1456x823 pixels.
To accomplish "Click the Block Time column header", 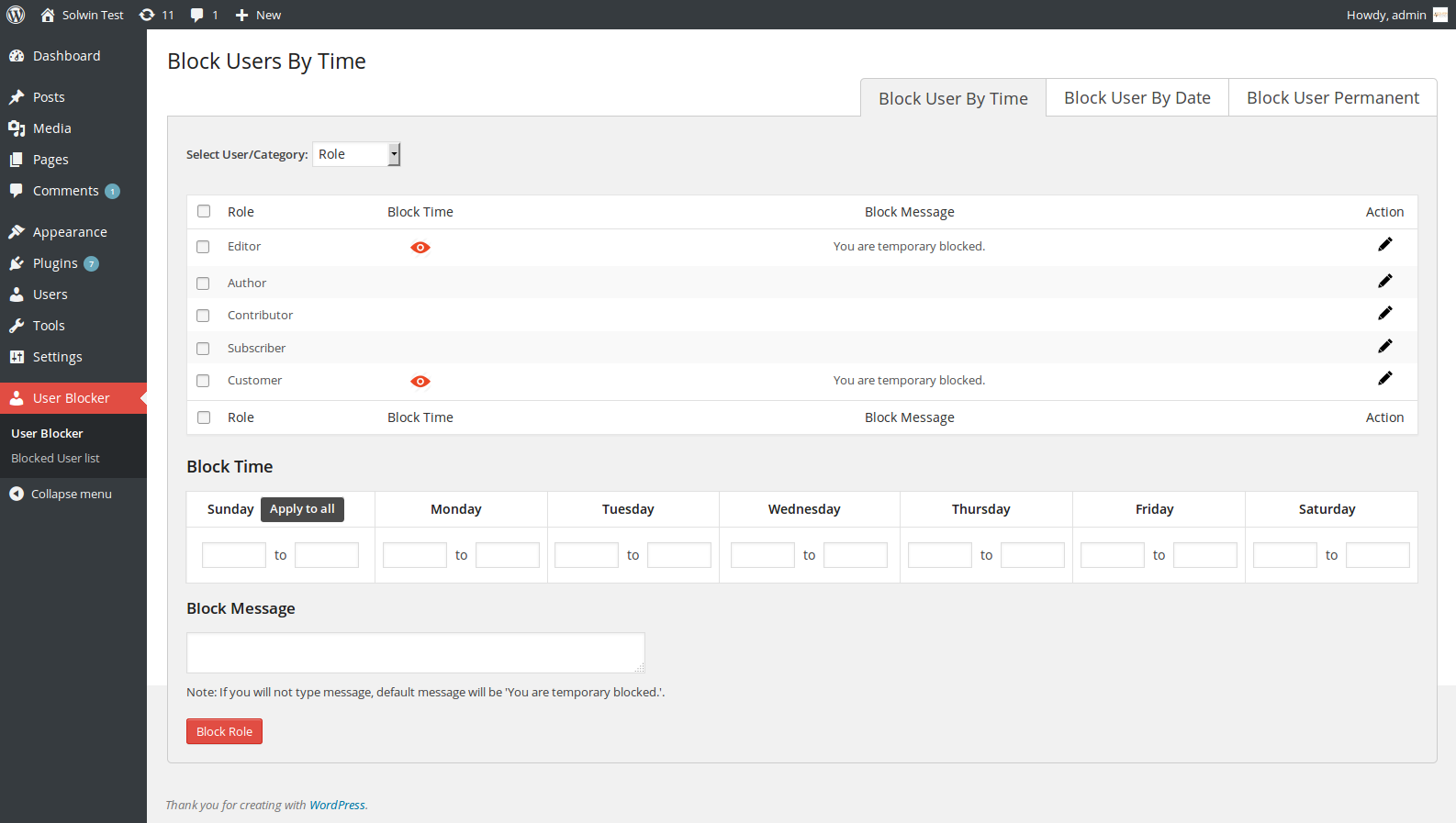I will pyautogui.click(x=420, y=212).
